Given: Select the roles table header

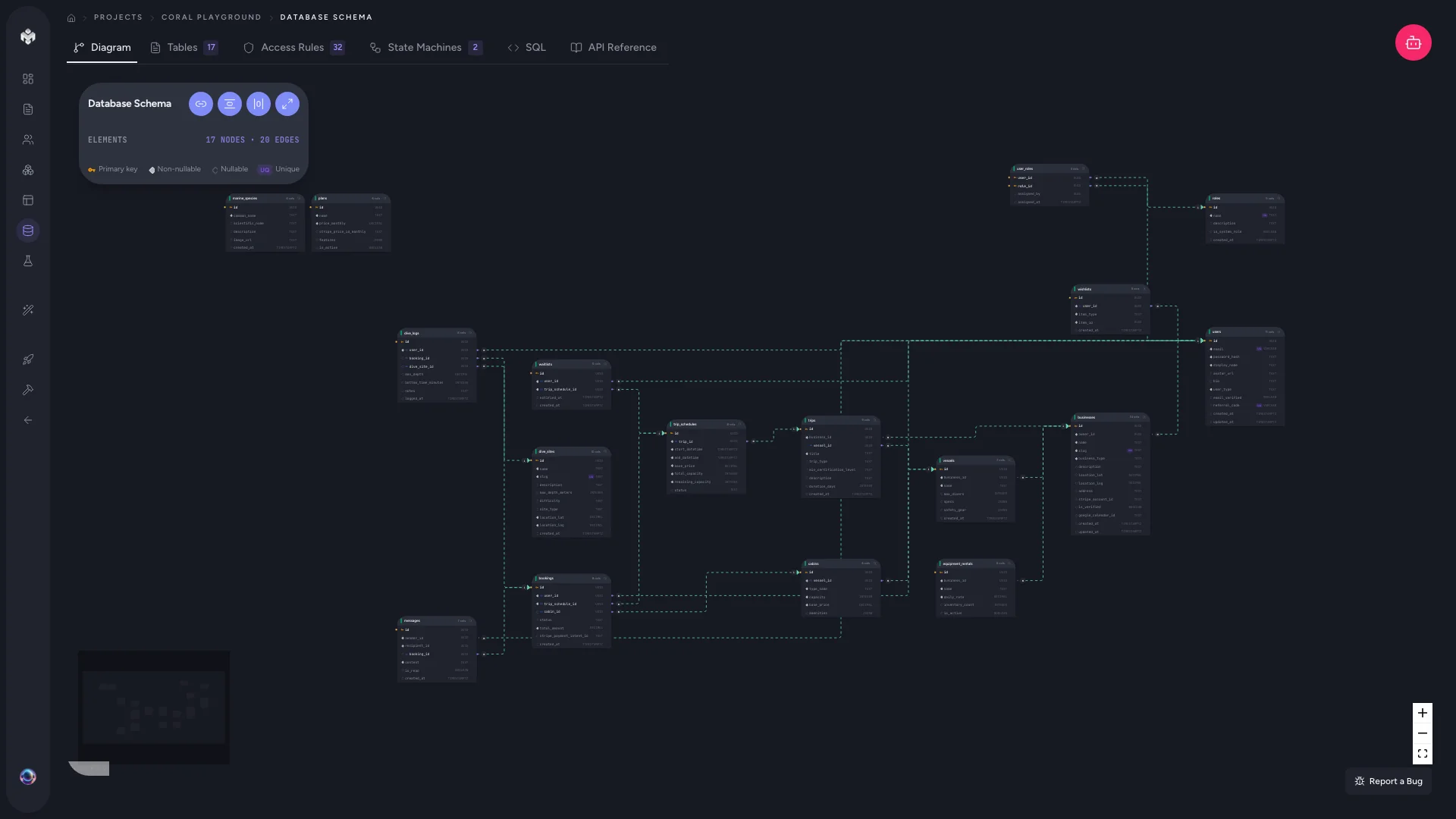Looking at the screenshot, I should (1245, 198).
